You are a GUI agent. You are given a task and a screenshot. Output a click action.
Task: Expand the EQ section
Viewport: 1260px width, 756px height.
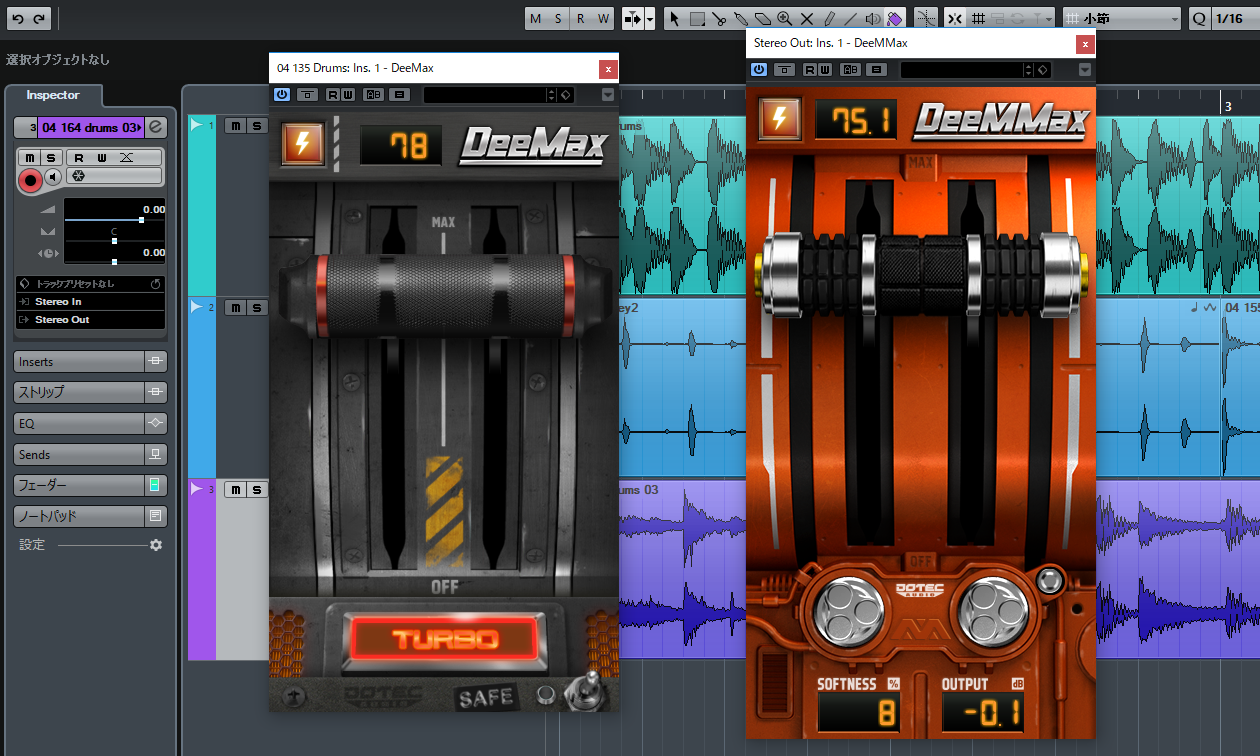tap(79, 424)
